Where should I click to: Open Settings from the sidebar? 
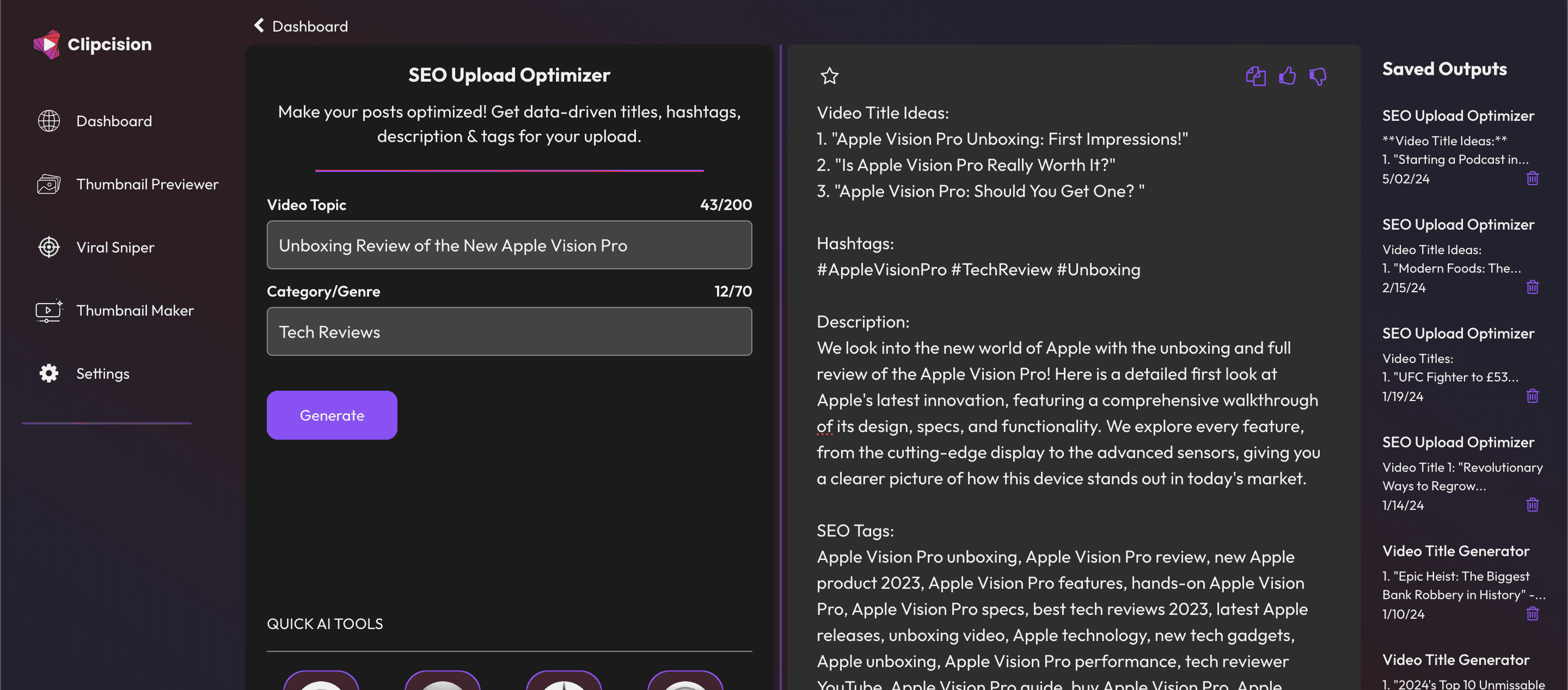click(102, 374)
